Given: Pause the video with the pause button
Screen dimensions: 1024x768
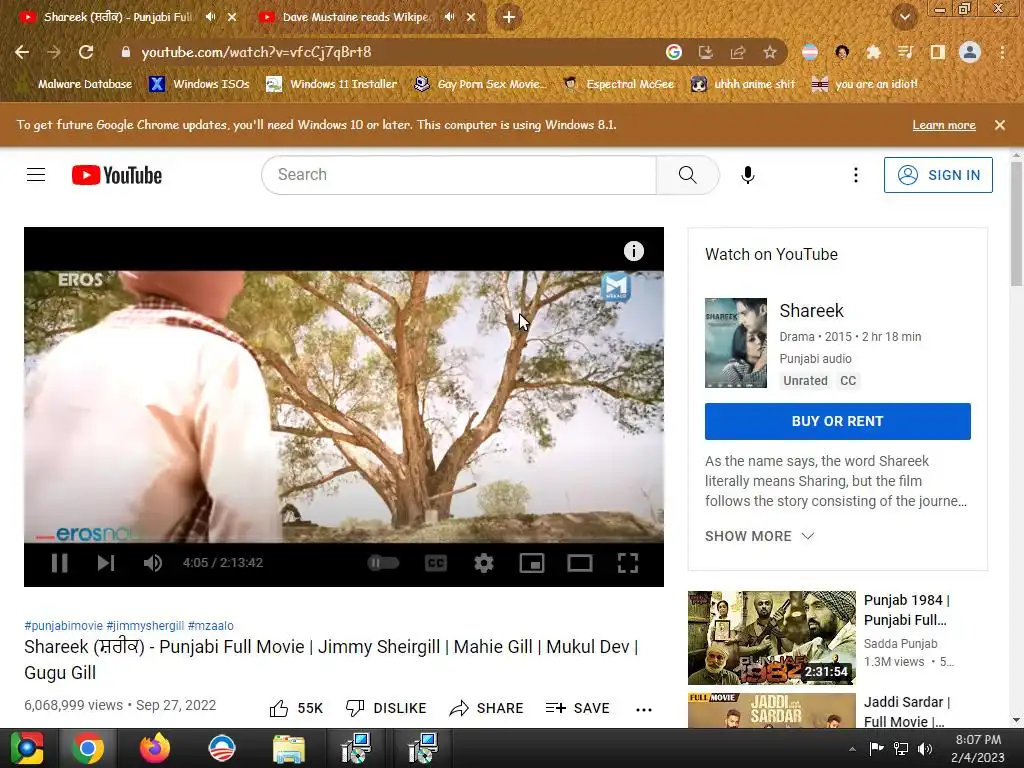Looking at the screenshot, I should coord(59,563).
